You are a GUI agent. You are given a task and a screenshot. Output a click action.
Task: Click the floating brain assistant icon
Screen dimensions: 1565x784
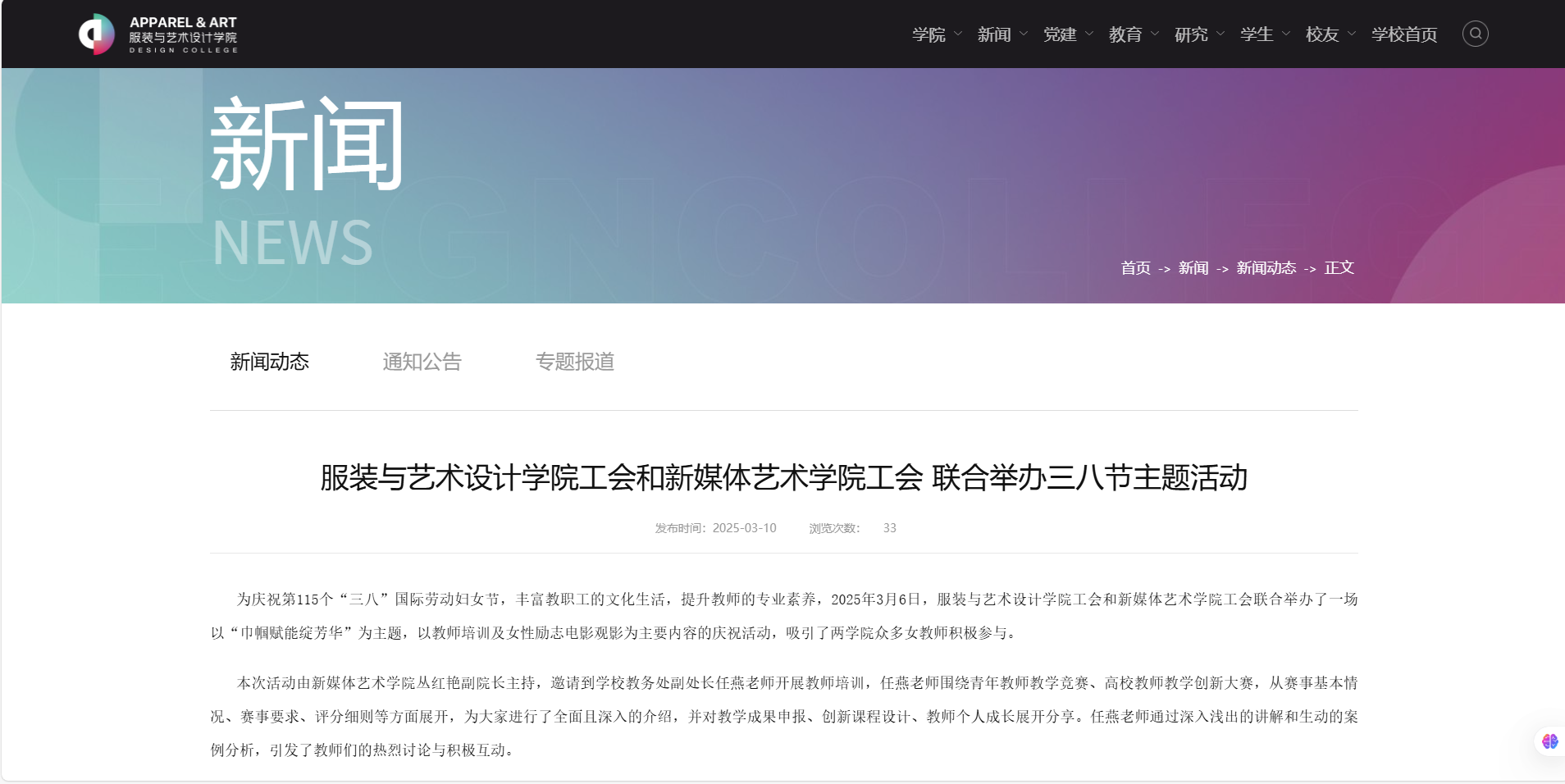(1549, 741)
